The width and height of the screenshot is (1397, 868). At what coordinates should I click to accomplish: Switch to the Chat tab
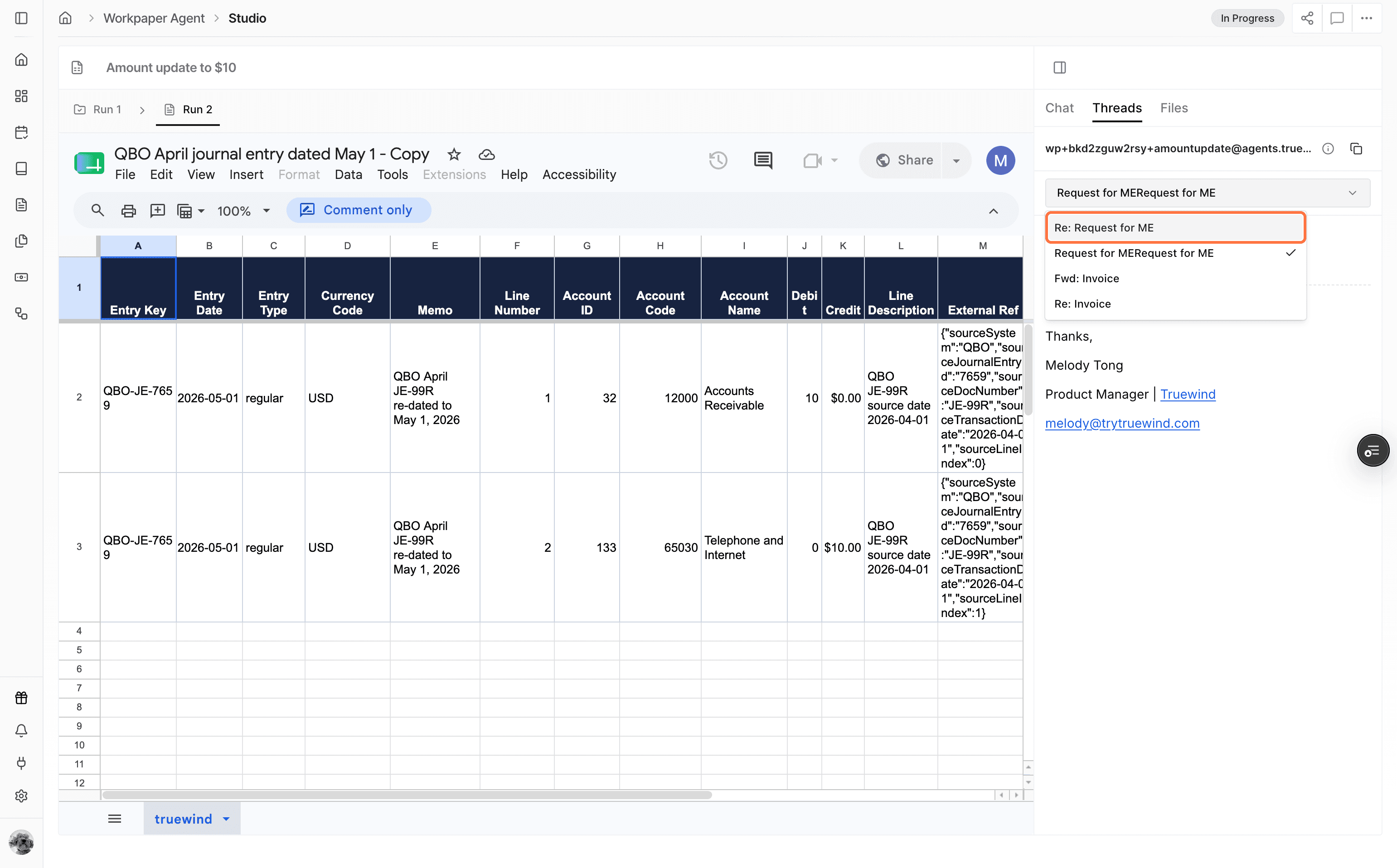[1059, 108]
